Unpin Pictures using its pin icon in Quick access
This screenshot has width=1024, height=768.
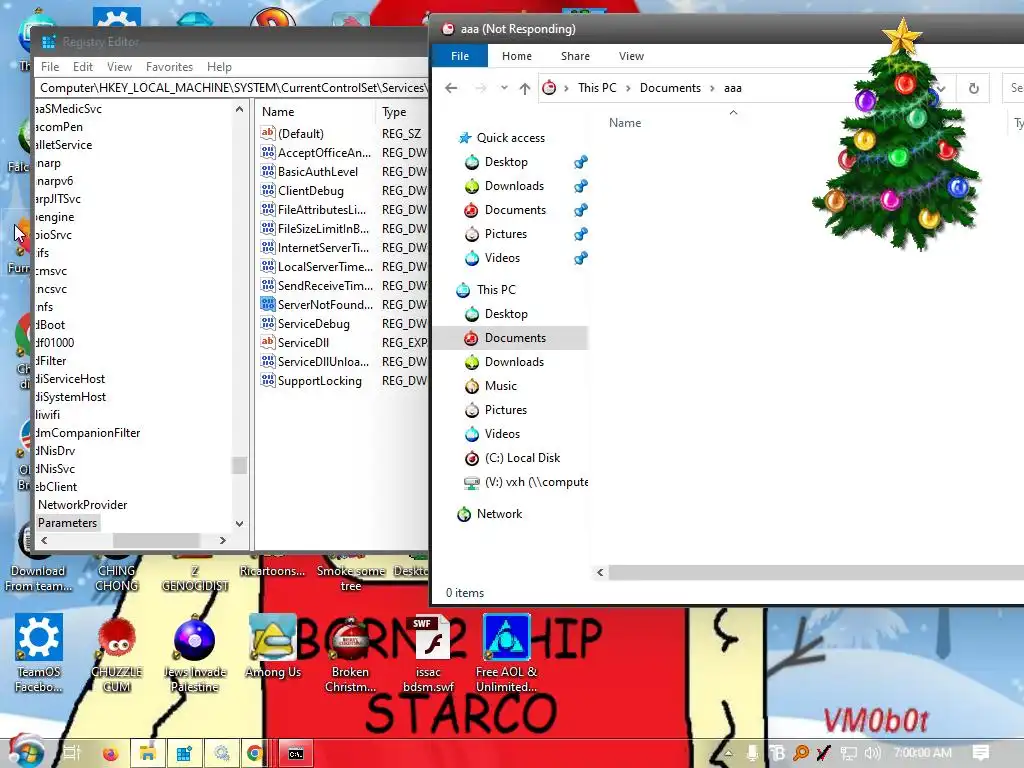581,234
